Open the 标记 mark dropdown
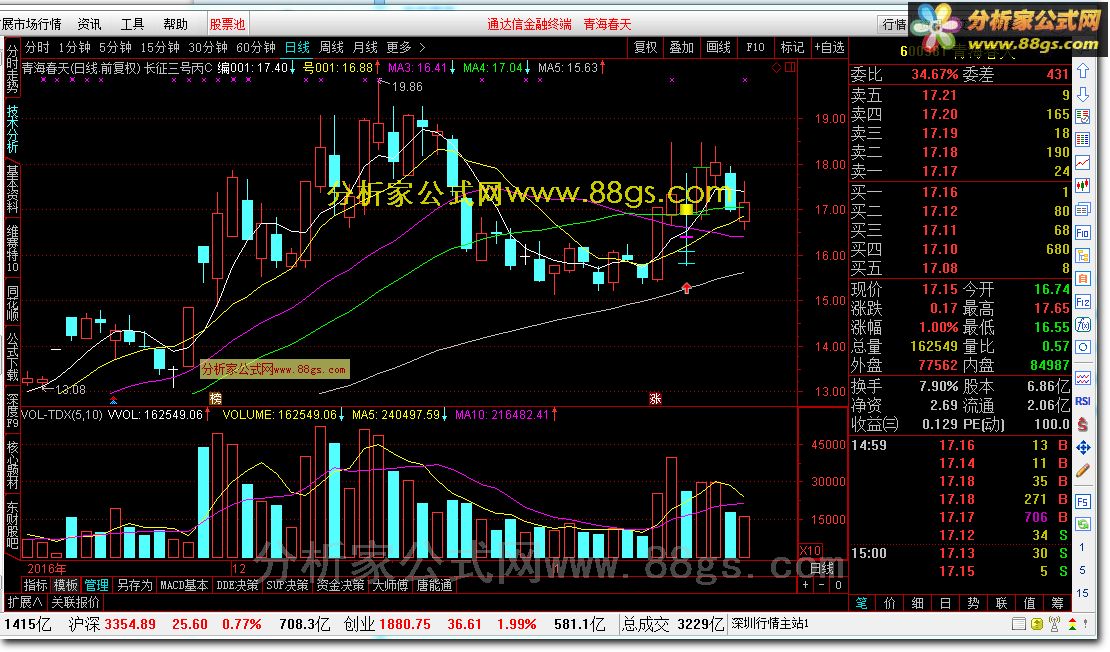Image resolution: width=1110 pixels, height=652 pixels. 792,47
